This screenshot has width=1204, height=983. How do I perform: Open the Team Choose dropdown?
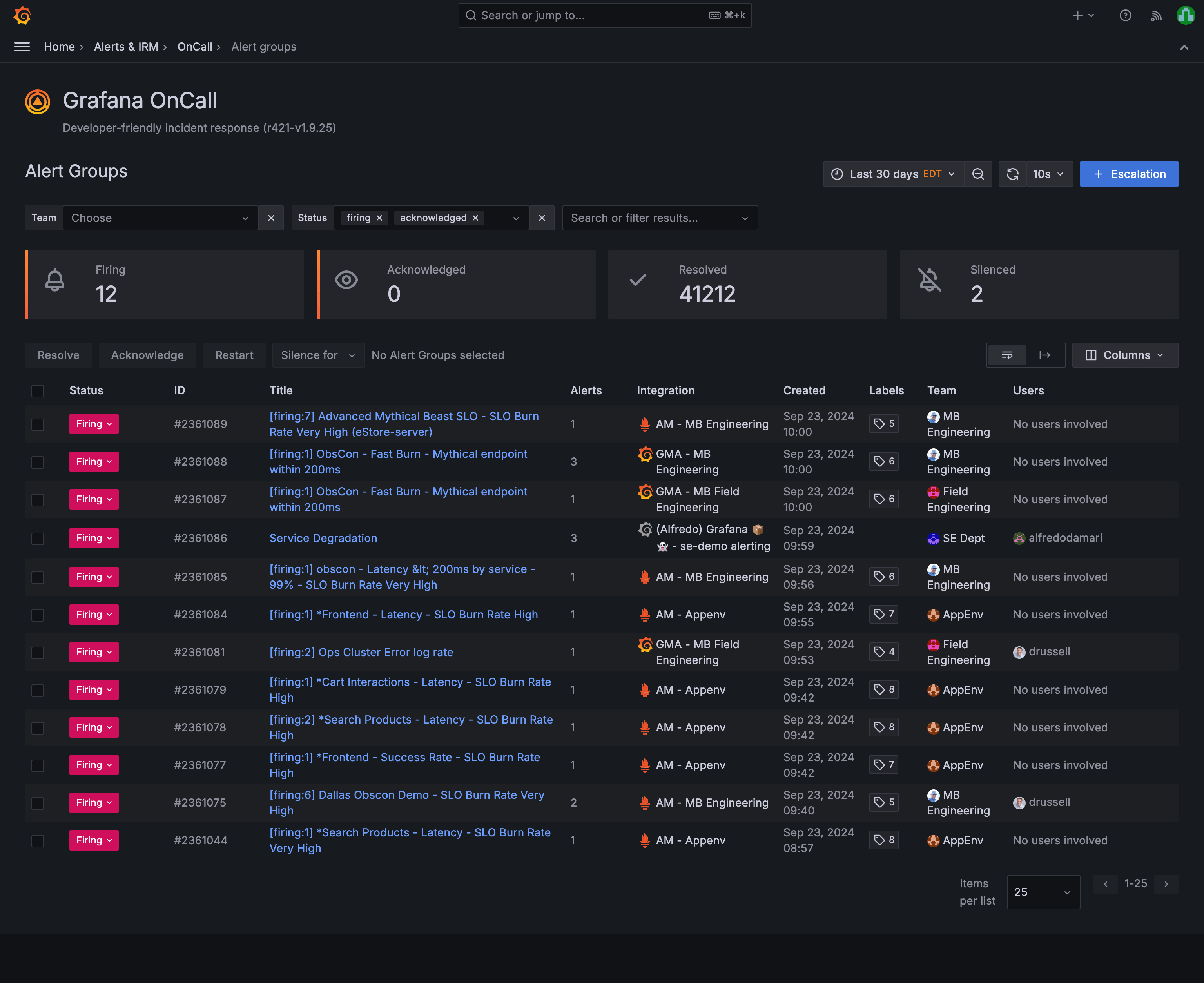click(x=161, y=218)
